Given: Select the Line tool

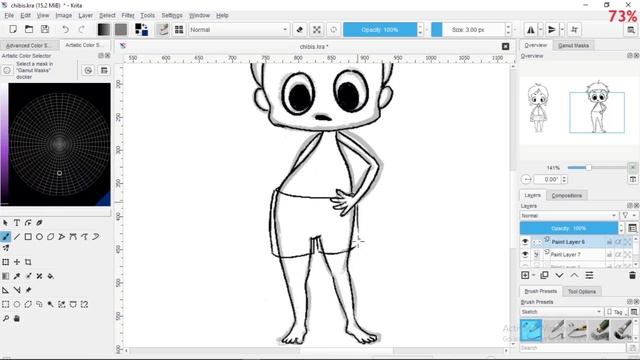Looking at the screenshot, I should 17,237.
